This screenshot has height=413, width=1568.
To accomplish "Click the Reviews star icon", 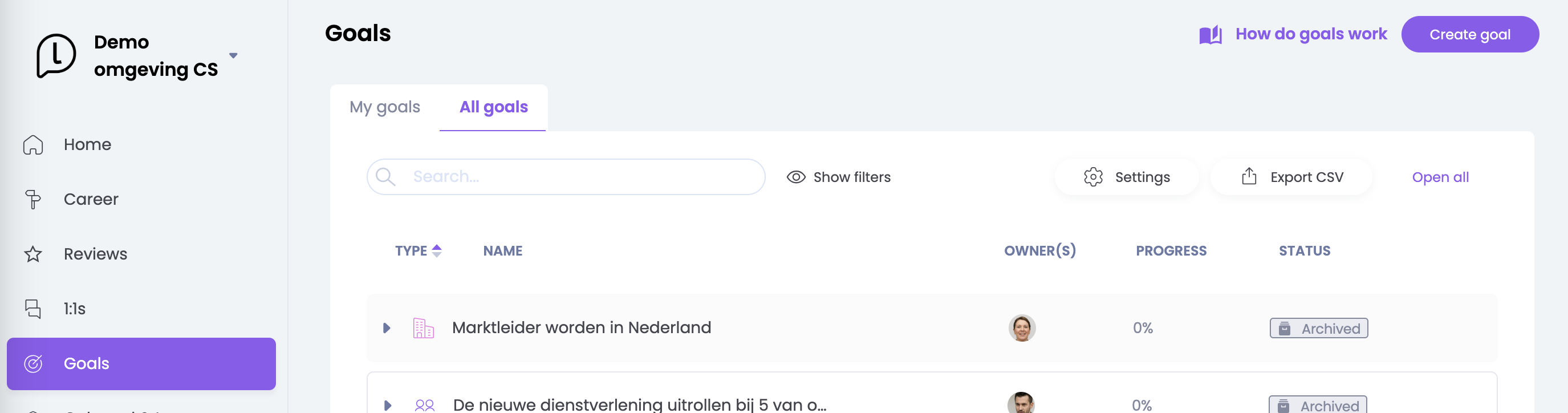I will point(33,254).
